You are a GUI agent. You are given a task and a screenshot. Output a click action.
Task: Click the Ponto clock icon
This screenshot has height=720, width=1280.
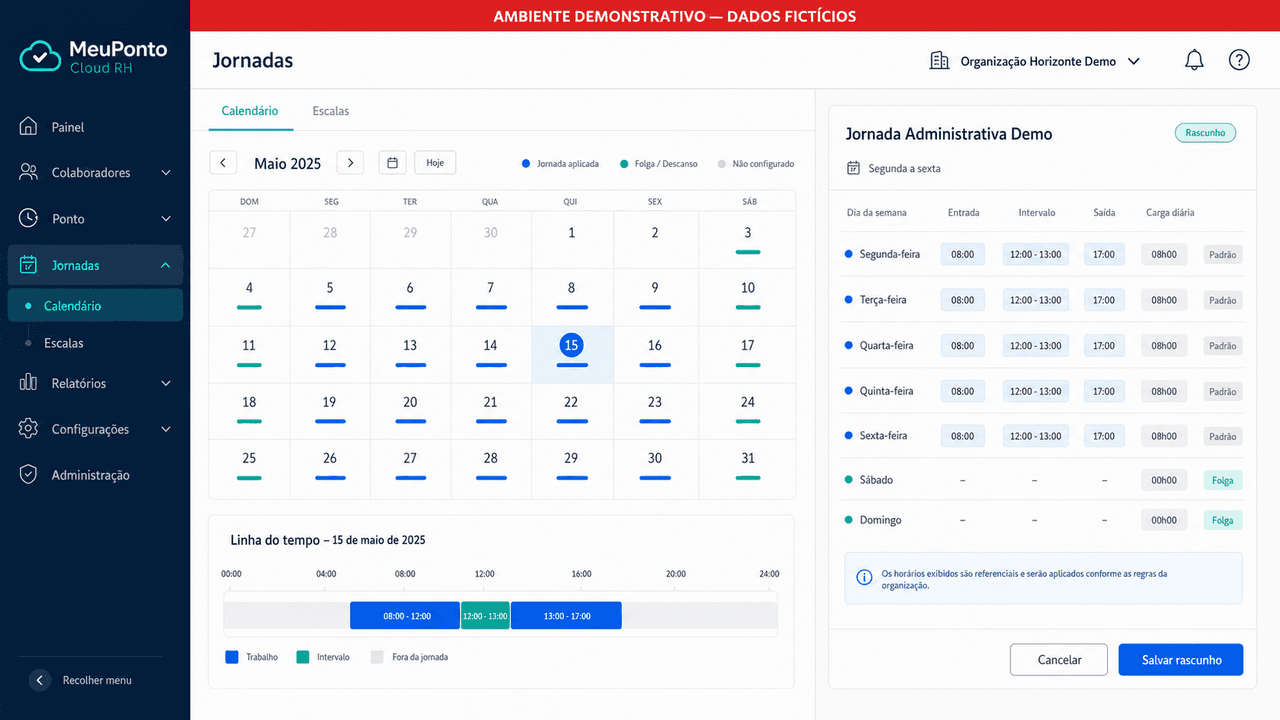[x=29, y=218]
